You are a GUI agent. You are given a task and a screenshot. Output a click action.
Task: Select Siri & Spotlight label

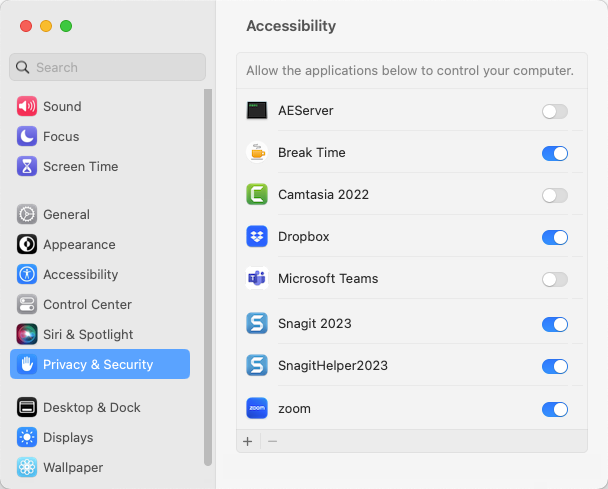88,334
